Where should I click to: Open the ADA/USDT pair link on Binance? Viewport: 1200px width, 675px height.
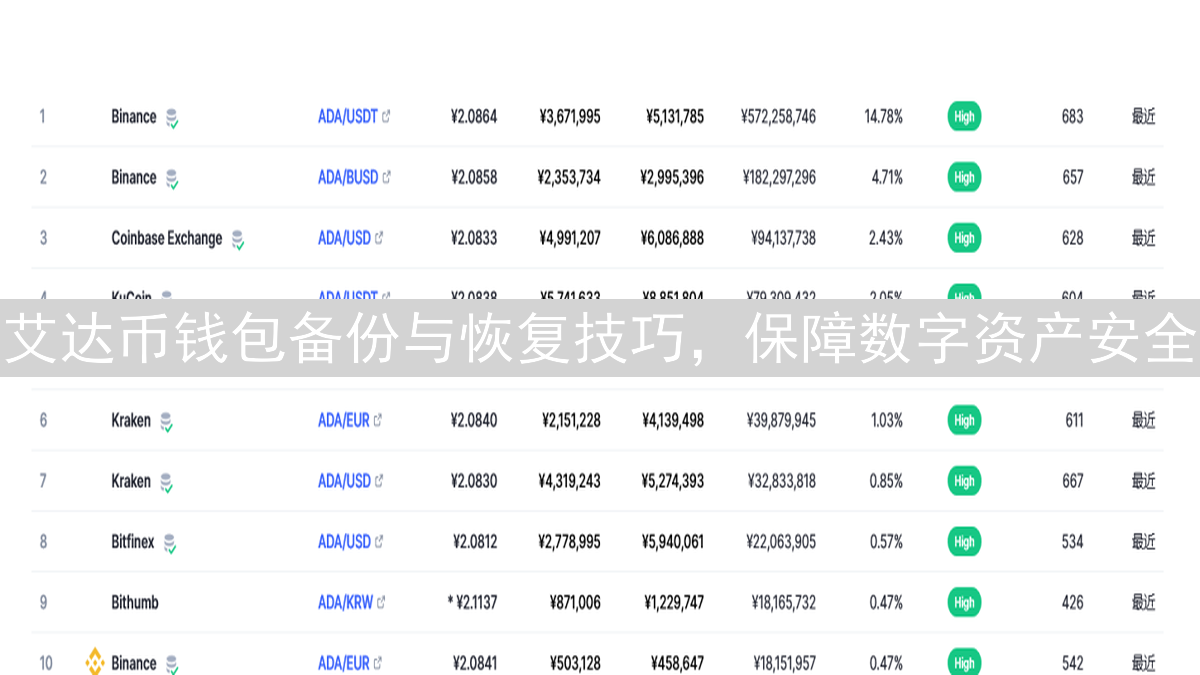(x=354, y=117)
